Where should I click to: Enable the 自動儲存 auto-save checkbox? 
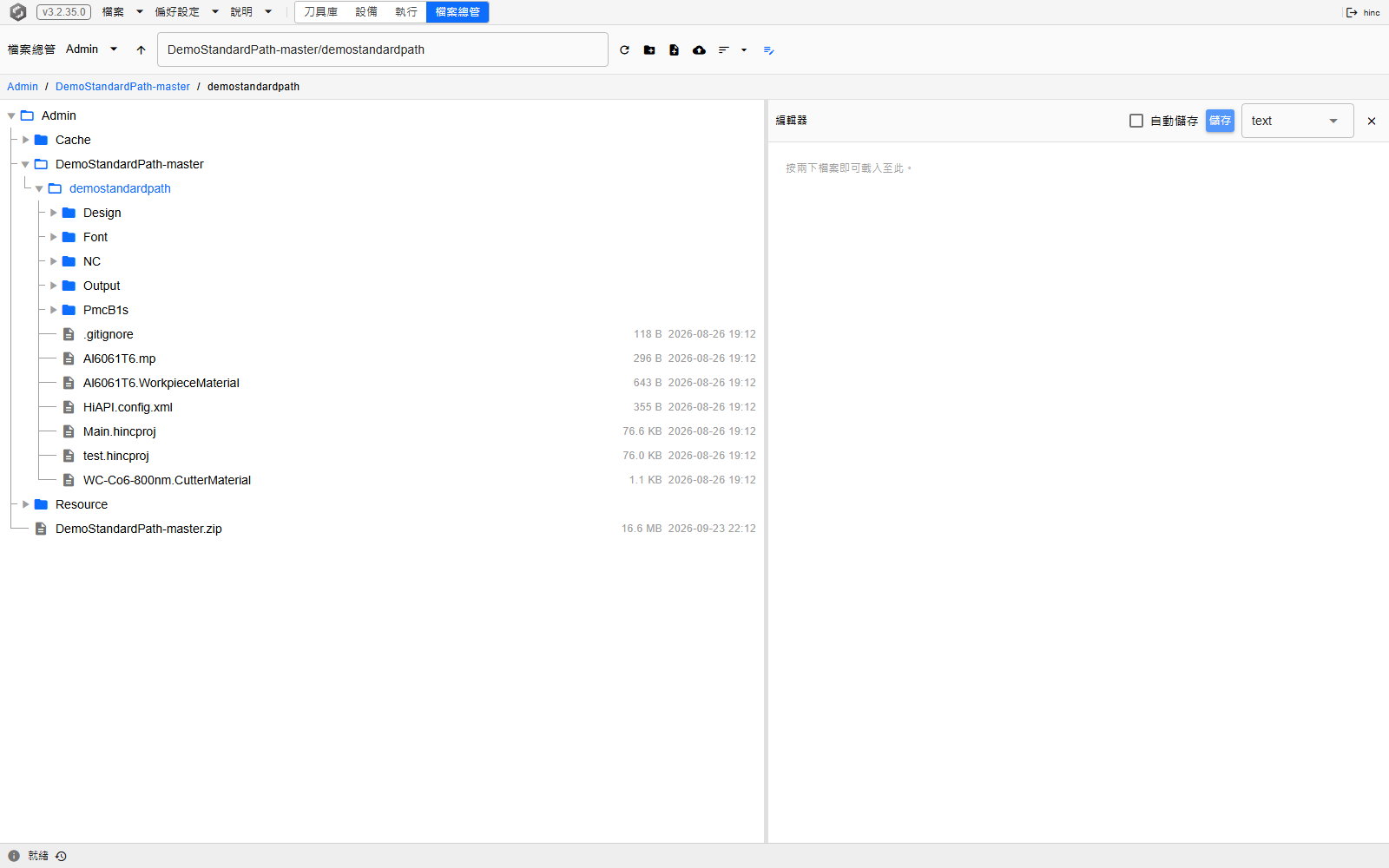pyautogui.click(x=1136, y=121)
